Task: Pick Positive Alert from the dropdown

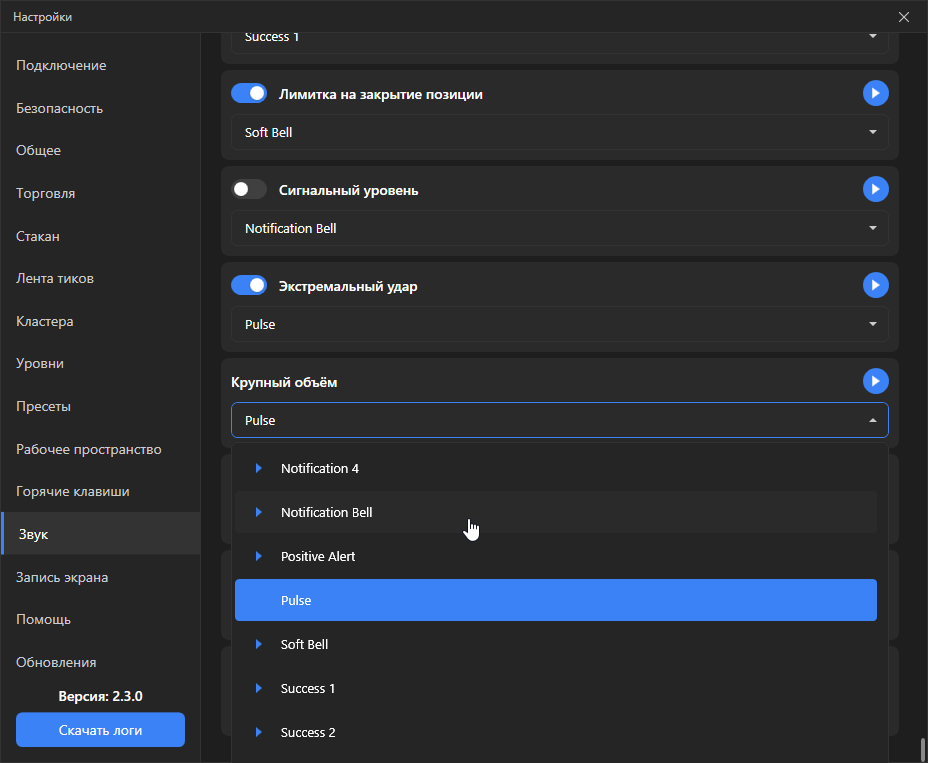Action: [556, 556]
